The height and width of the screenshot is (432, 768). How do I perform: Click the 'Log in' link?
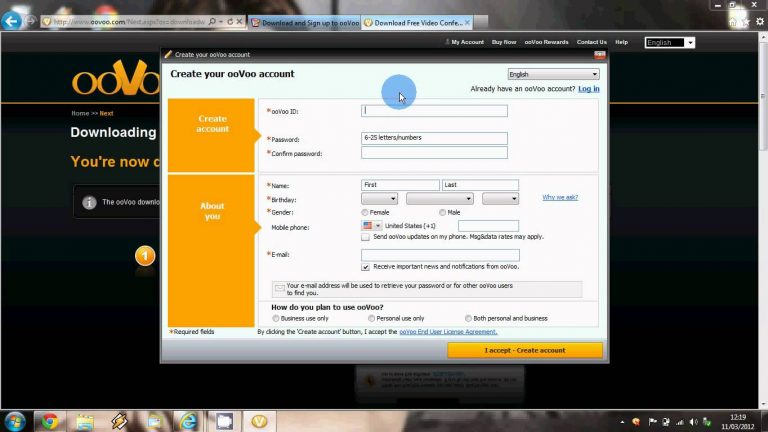589,89
